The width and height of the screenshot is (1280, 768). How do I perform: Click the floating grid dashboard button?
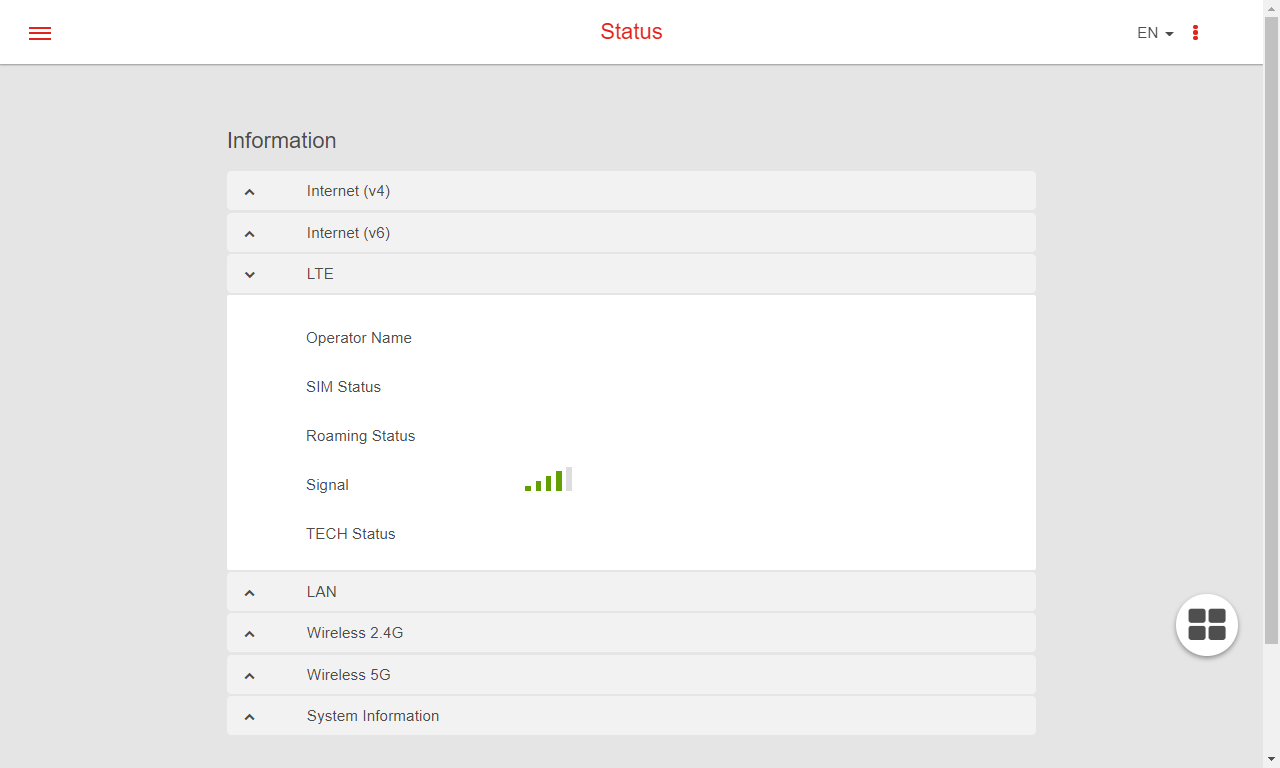pos(1207,625)
